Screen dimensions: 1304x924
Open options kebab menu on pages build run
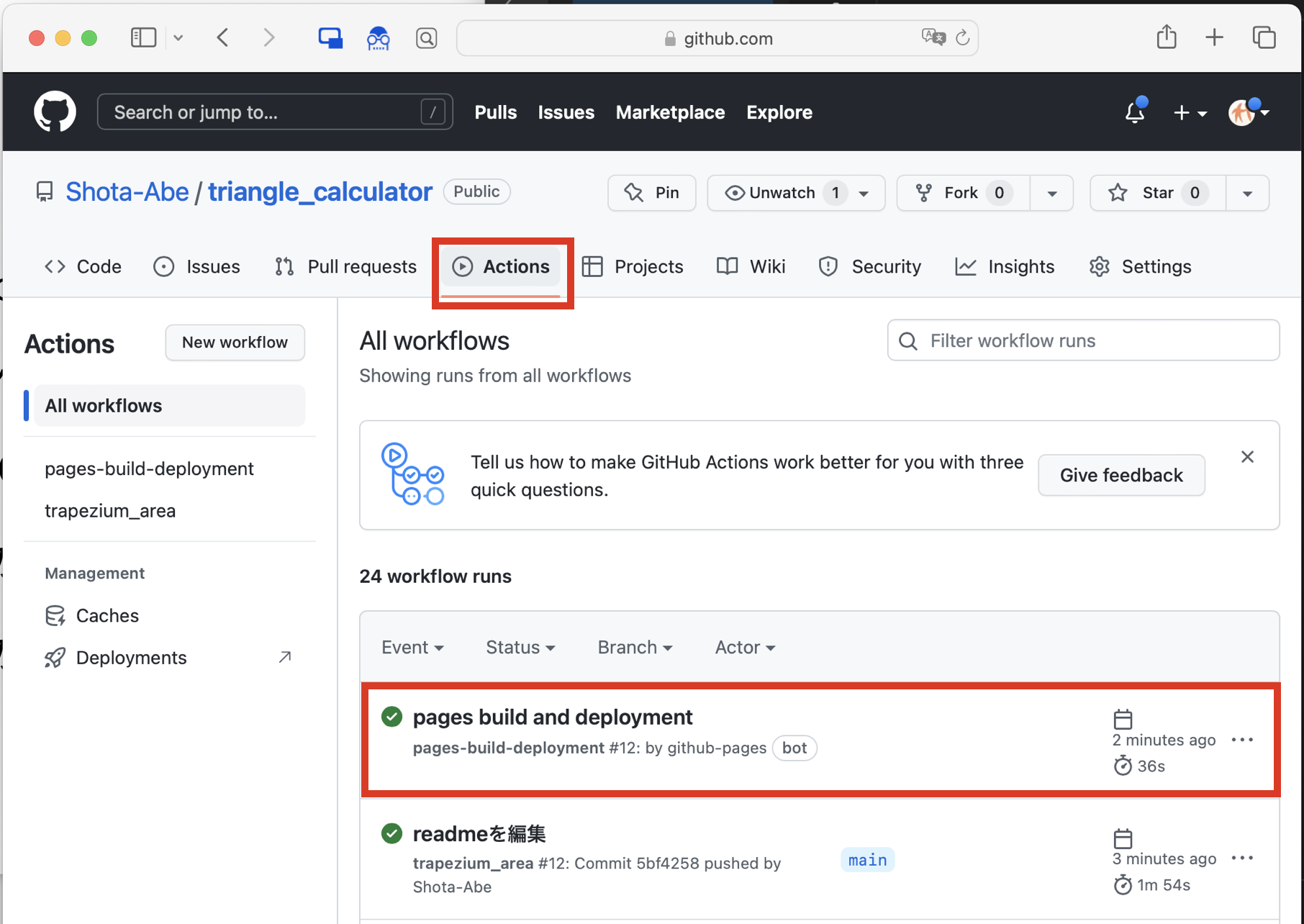[1243, 740]
